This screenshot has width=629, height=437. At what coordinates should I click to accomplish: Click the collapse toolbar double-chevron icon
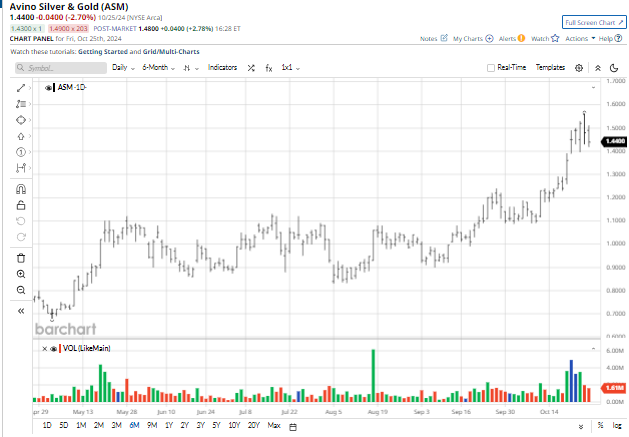point(598,68)
